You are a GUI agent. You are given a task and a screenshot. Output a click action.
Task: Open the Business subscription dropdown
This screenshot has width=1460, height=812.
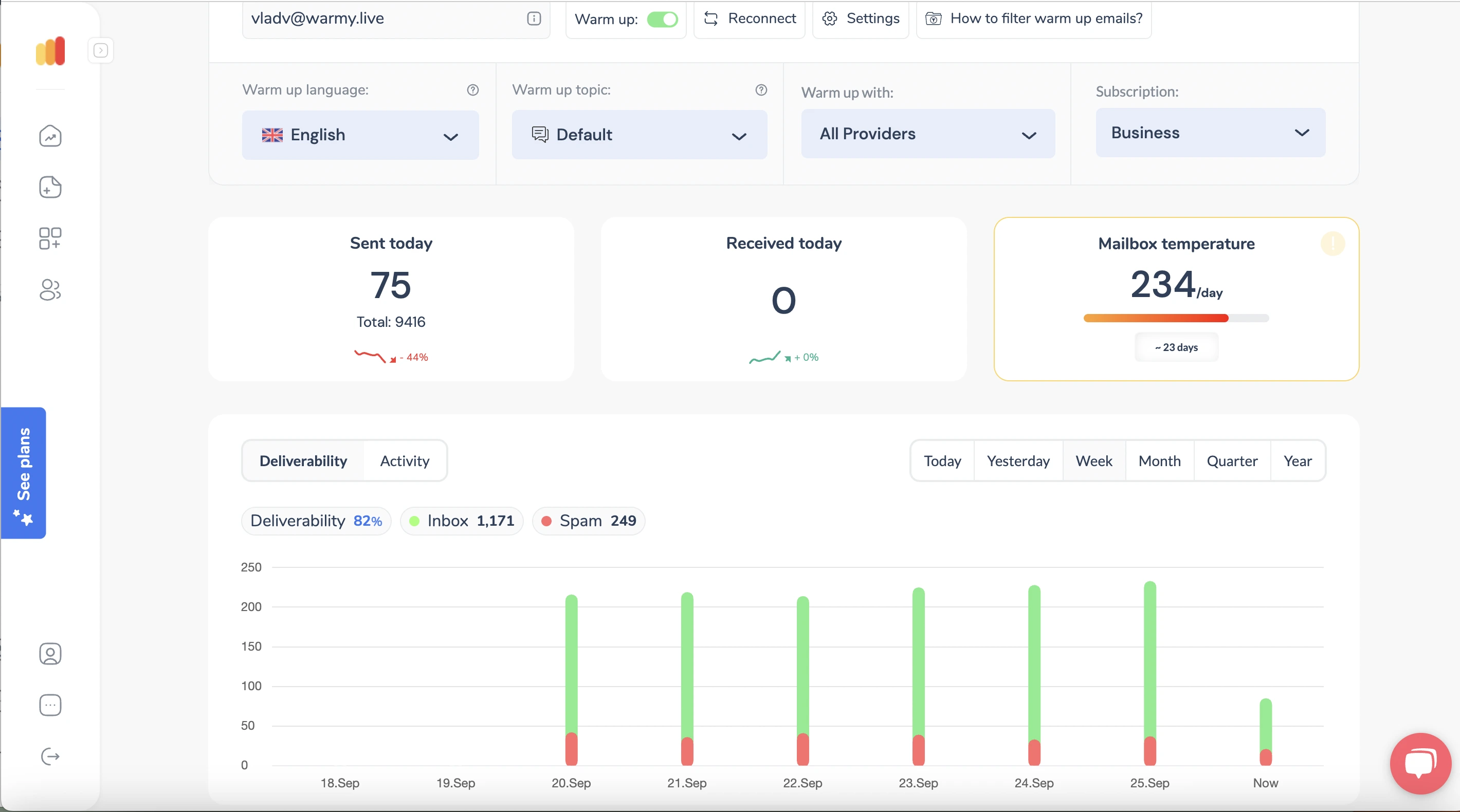point(1211,133)
